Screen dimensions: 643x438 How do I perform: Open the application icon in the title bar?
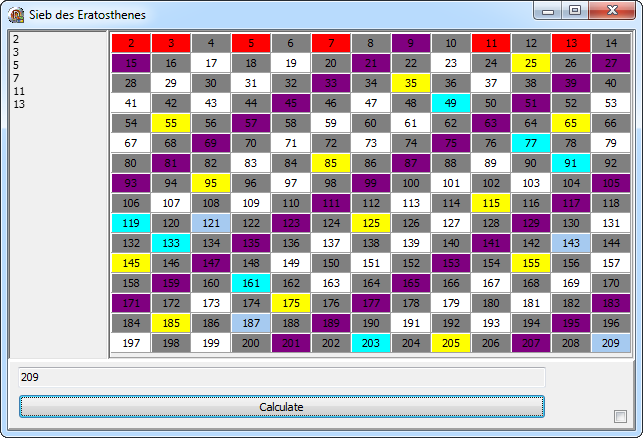point(16,13)
